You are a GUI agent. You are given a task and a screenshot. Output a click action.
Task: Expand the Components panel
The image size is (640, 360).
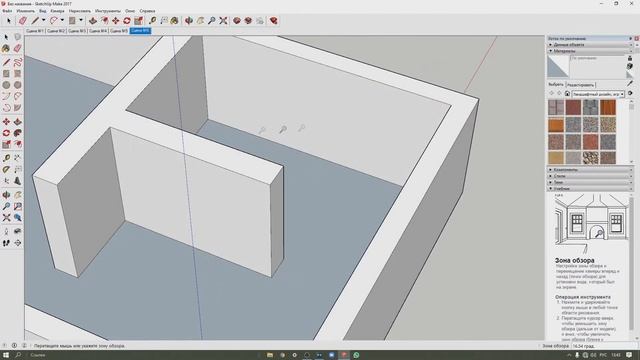point(589,169)
